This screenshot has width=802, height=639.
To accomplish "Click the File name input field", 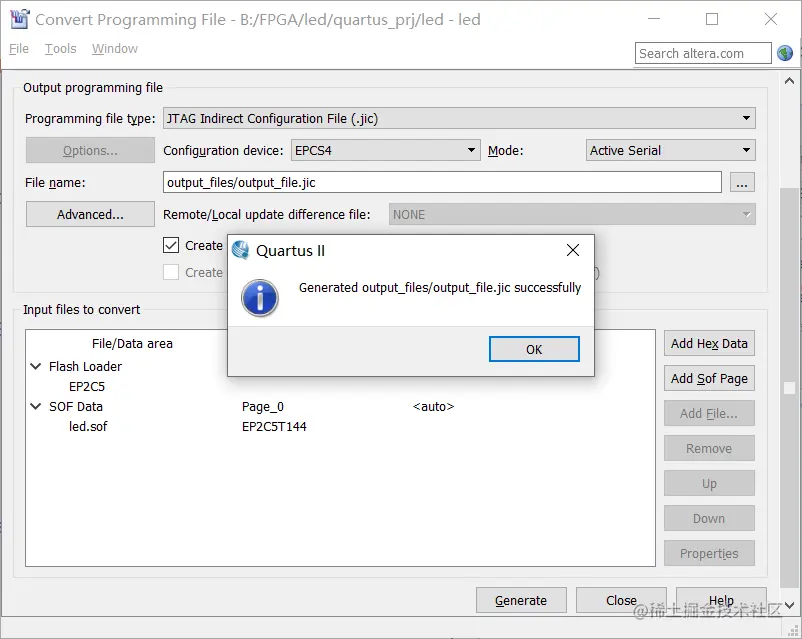I will click(442, 182).
